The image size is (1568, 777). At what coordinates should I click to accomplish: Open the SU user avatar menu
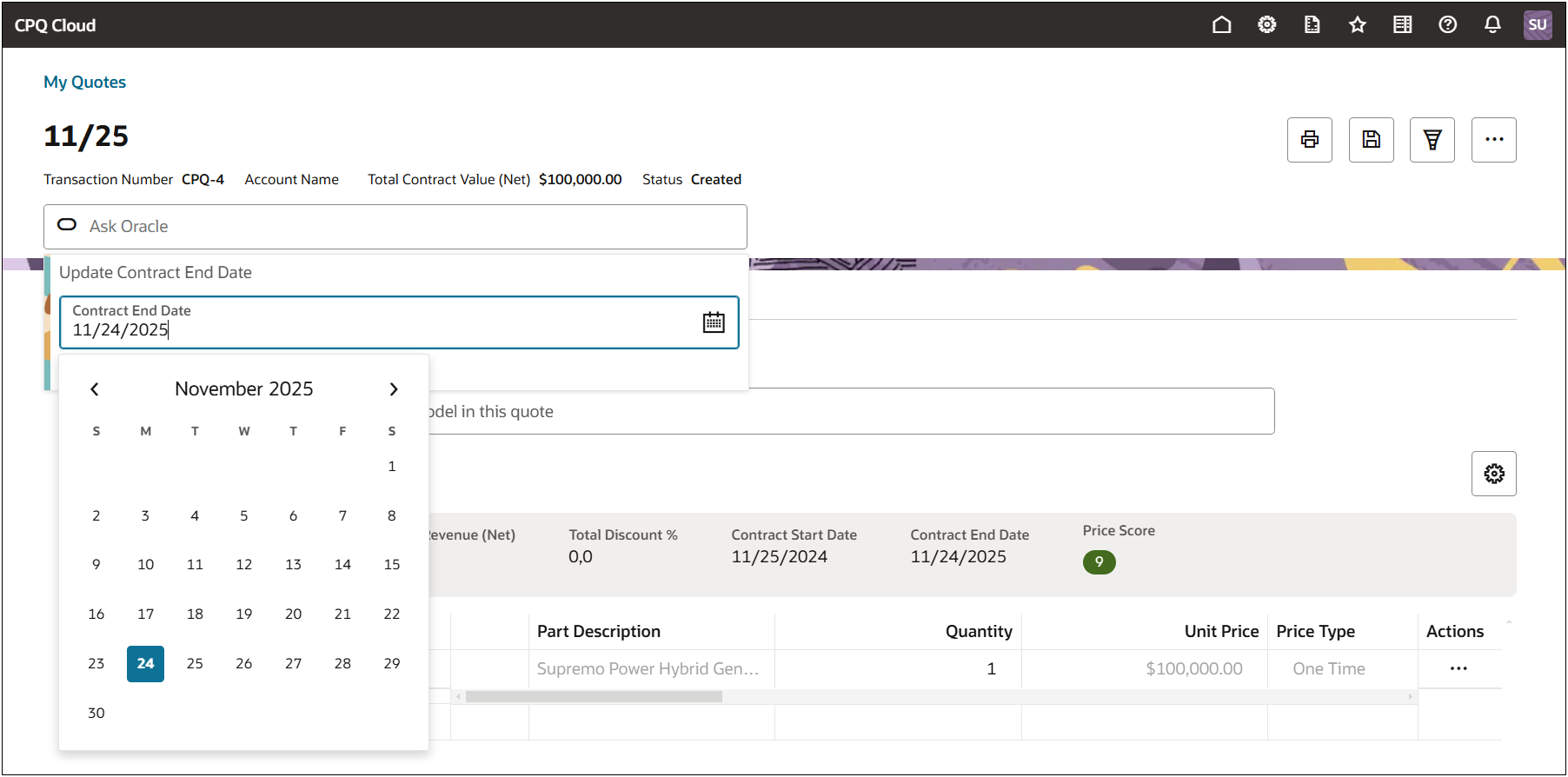point(1537,25)
